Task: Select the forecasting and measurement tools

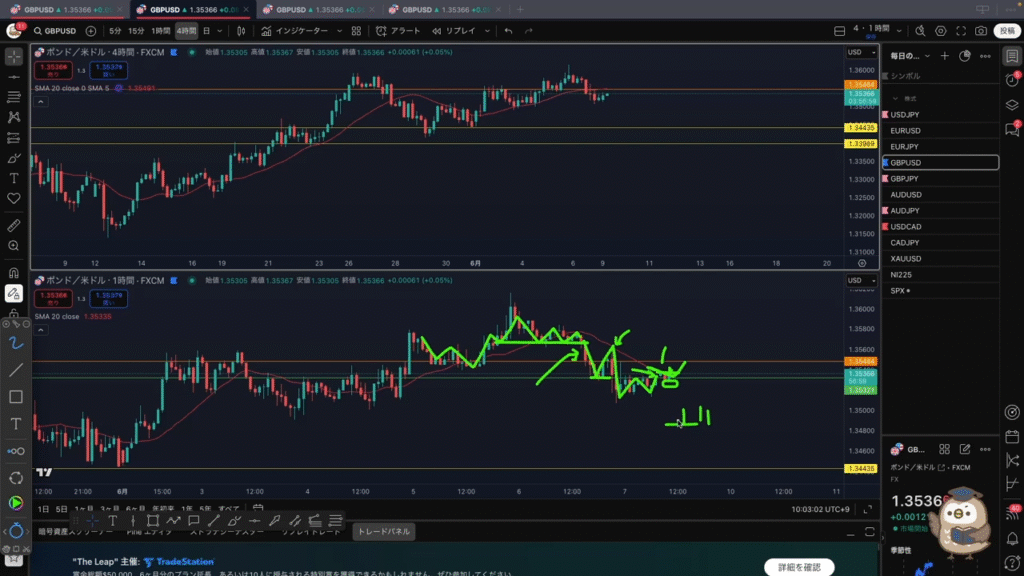Action: coord(14,138)
